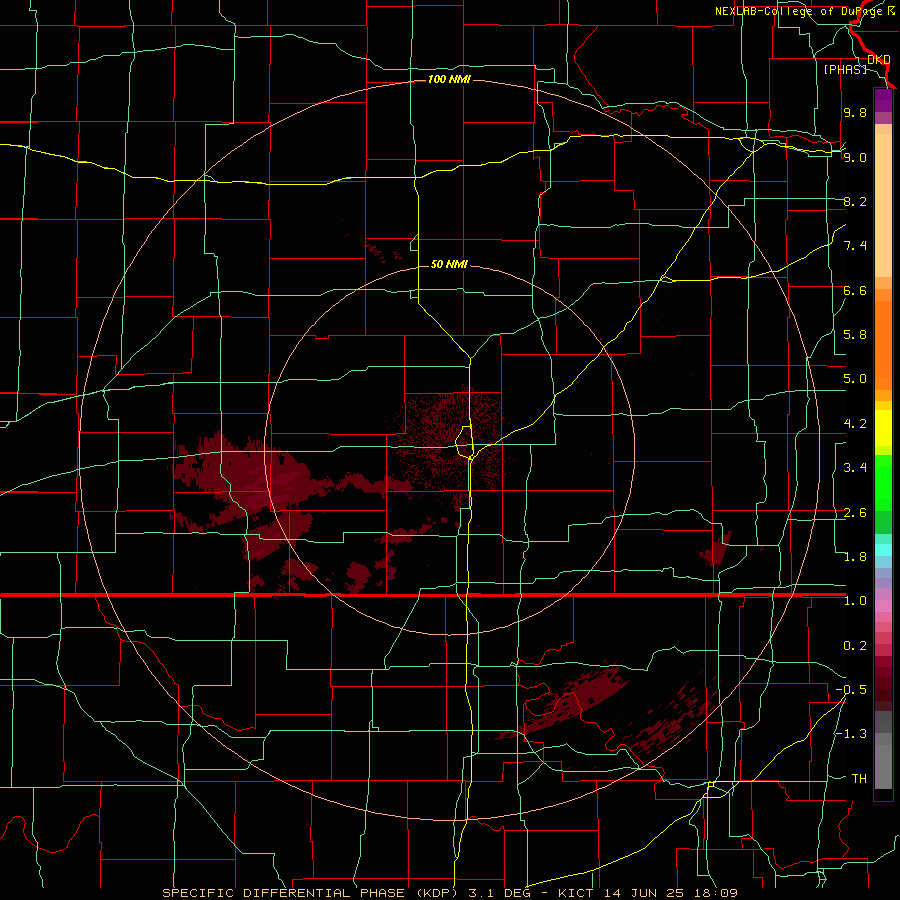Click the 100 NMI range ring label
Screen dimensions: 900x900
pos(449,79)
